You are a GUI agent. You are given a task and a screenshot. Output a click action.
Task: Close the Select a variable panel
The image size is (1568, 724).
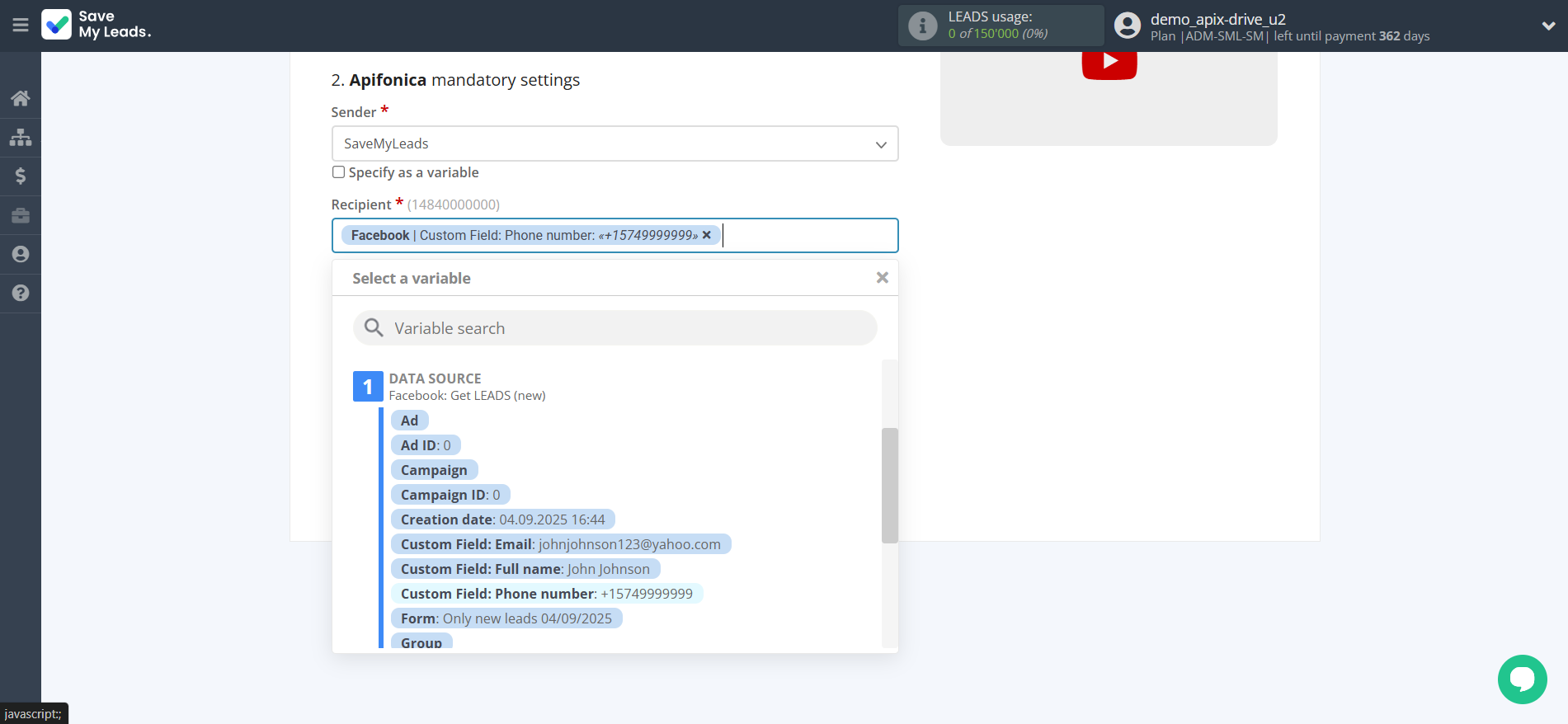[x=882, y=278]
